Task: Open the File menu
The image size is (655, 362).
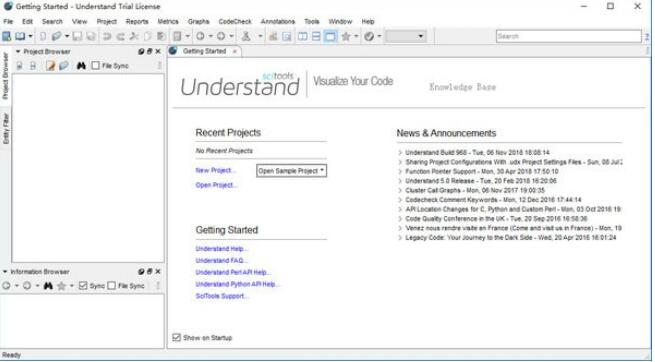Action: click(x=8, y=21)
